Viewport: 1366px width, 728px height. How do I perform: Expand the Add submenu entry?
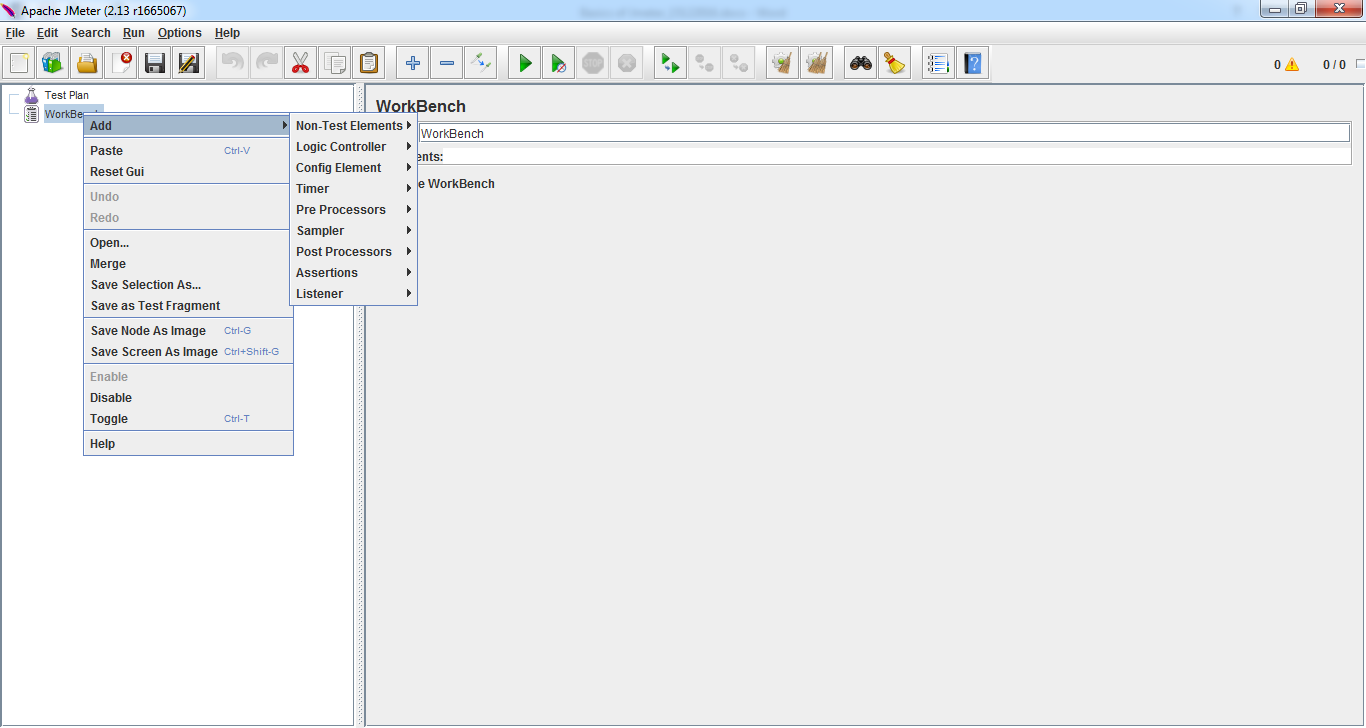click(x=188, y=126)
